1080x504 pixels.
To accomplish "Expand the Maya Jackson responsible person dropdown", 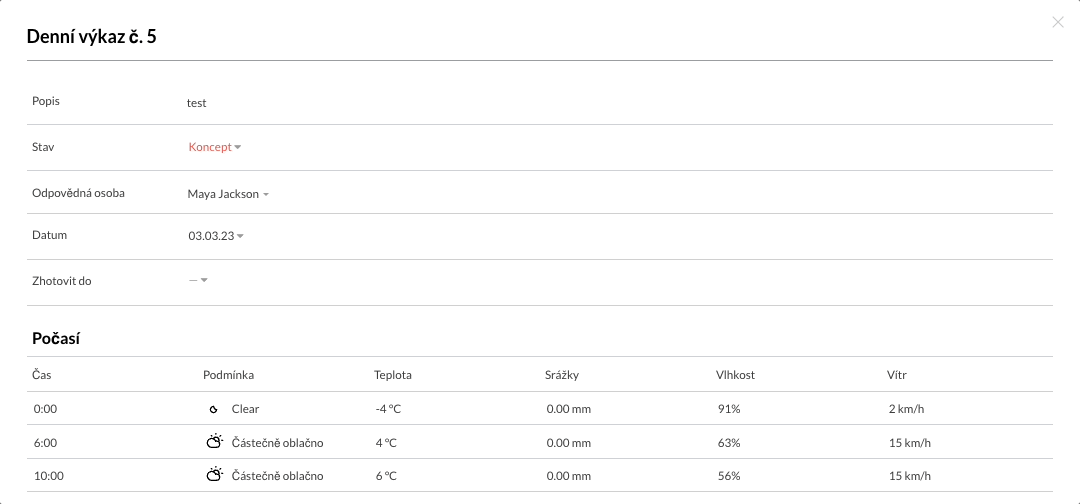I will point(228,194).
